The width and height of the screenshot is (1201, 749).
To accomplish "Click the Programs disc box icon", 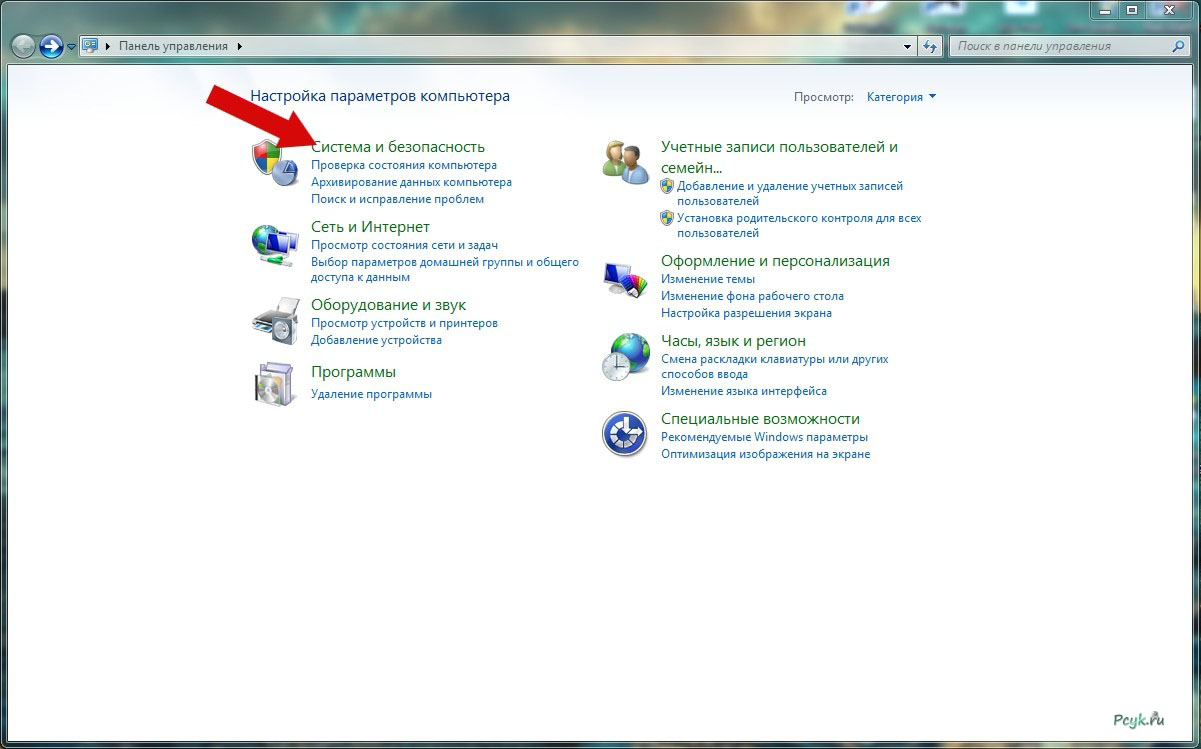I will tap(274, 383).
